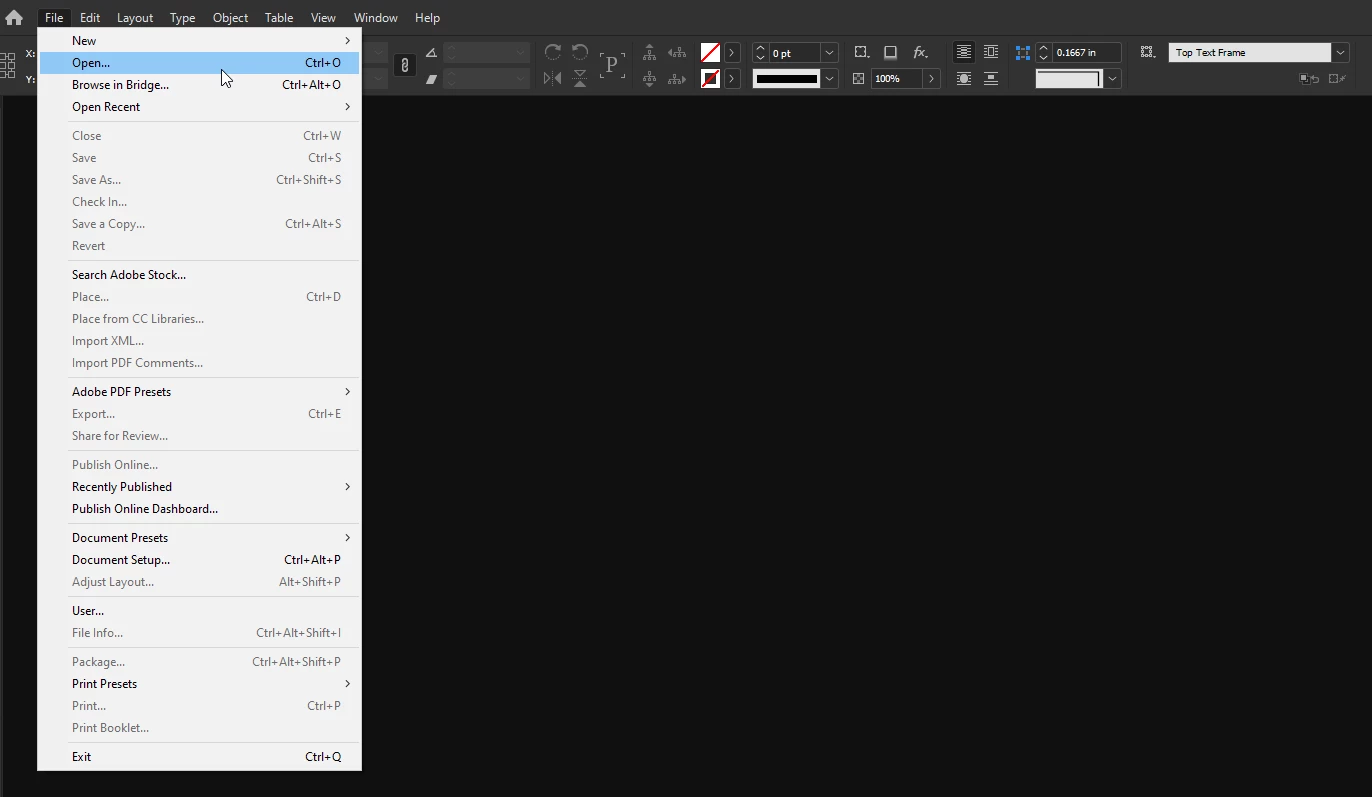1372x797 pixels.
Task: Click the Fill color swatch
Action: tap(710, 52)
